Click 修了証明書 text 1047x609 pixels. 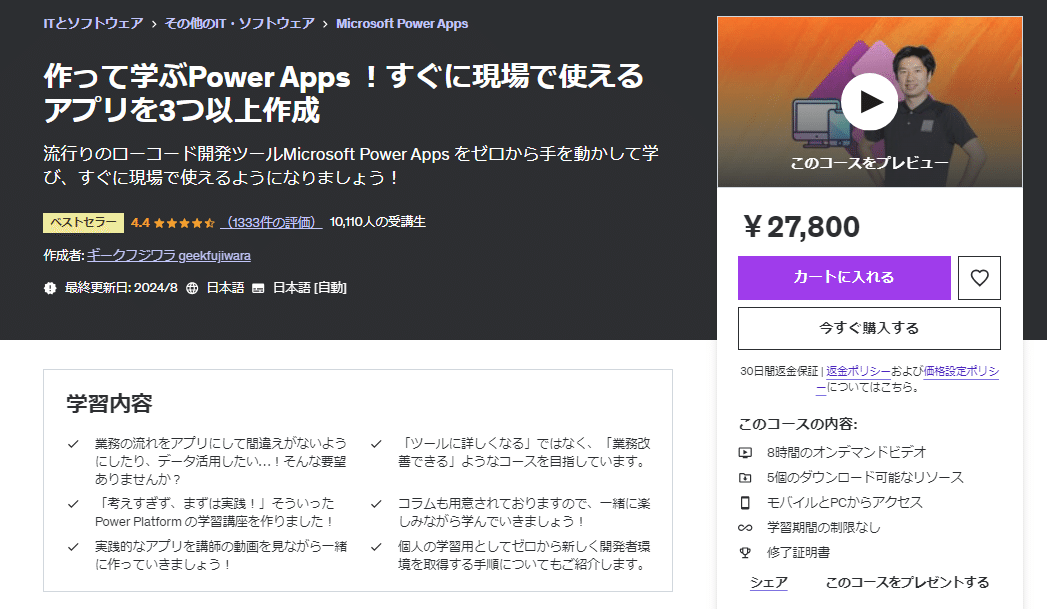pyautogui.click(x=799, y=552)
